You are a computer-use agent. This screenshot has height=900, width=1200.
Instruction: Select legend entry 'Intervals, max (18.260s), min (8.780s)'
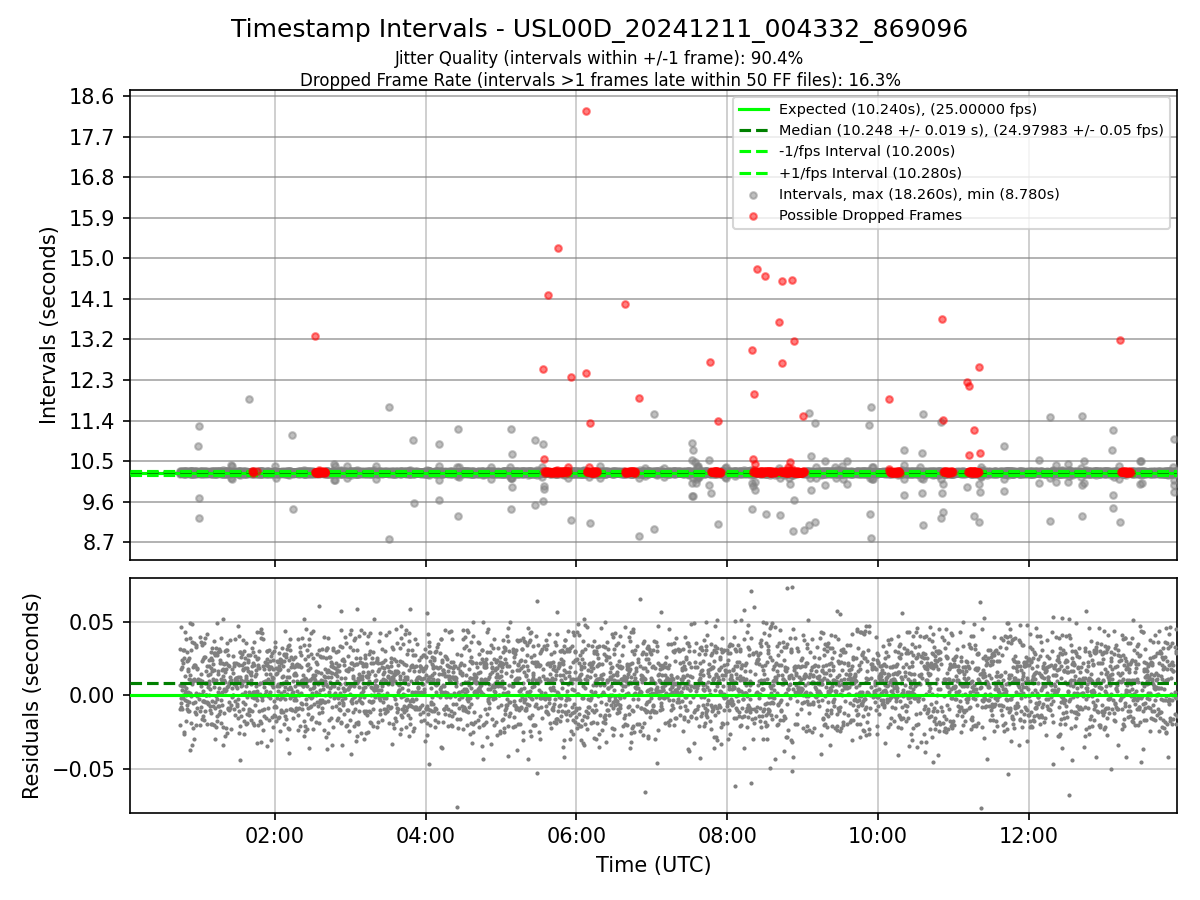919,194
